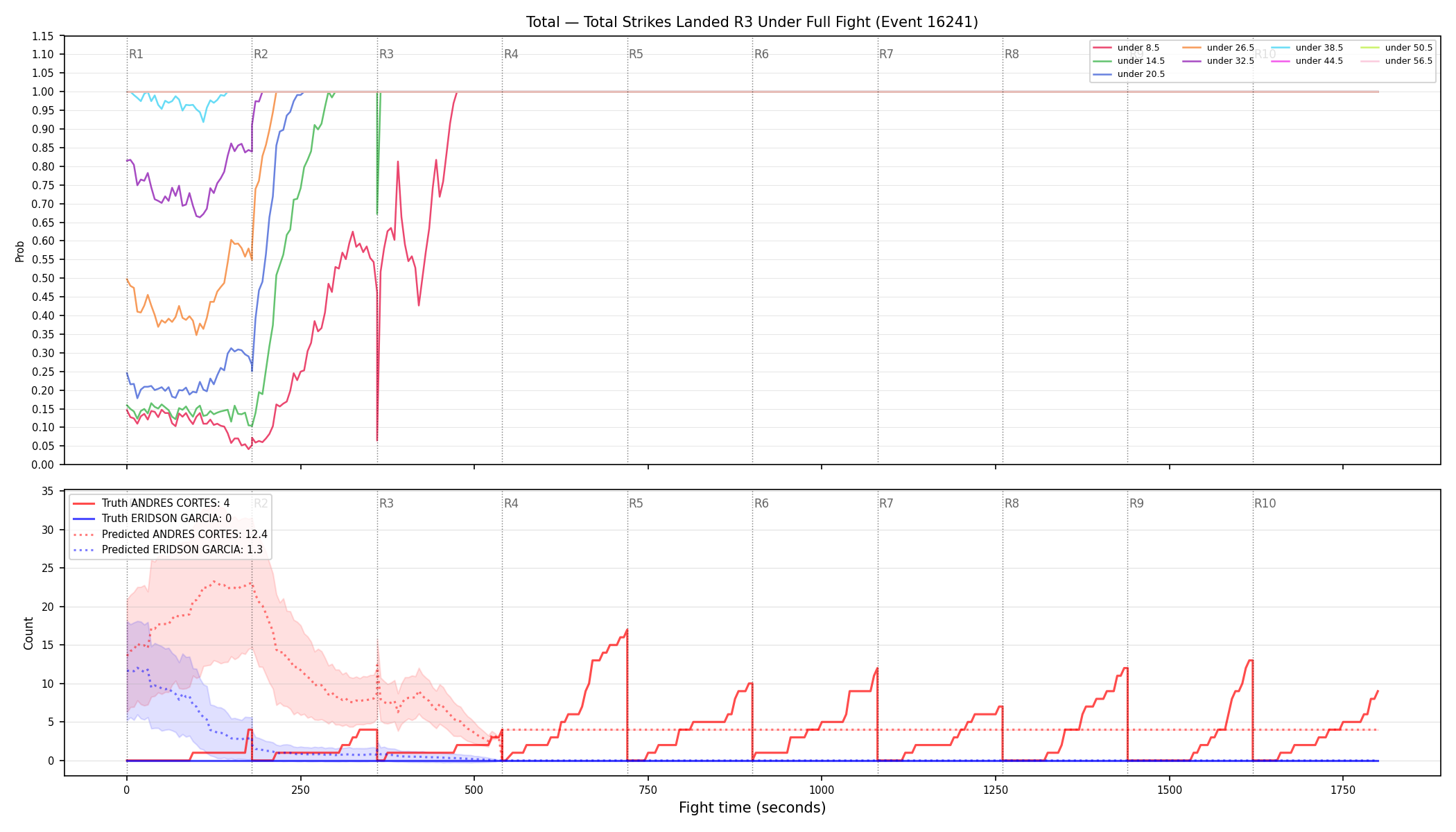
Task: Click the R3 round marker in the probability chart
Action: click(386, 54)
